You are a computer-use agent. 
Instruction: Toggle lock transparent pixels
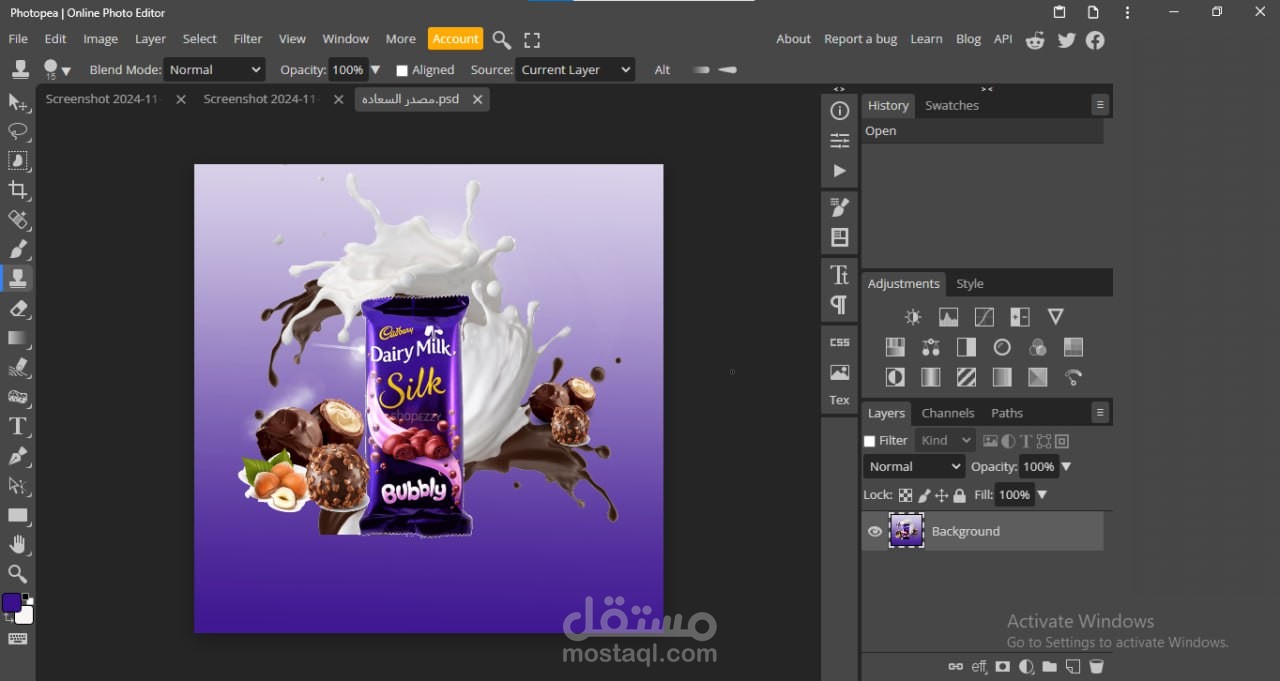[x=905, y=495]
